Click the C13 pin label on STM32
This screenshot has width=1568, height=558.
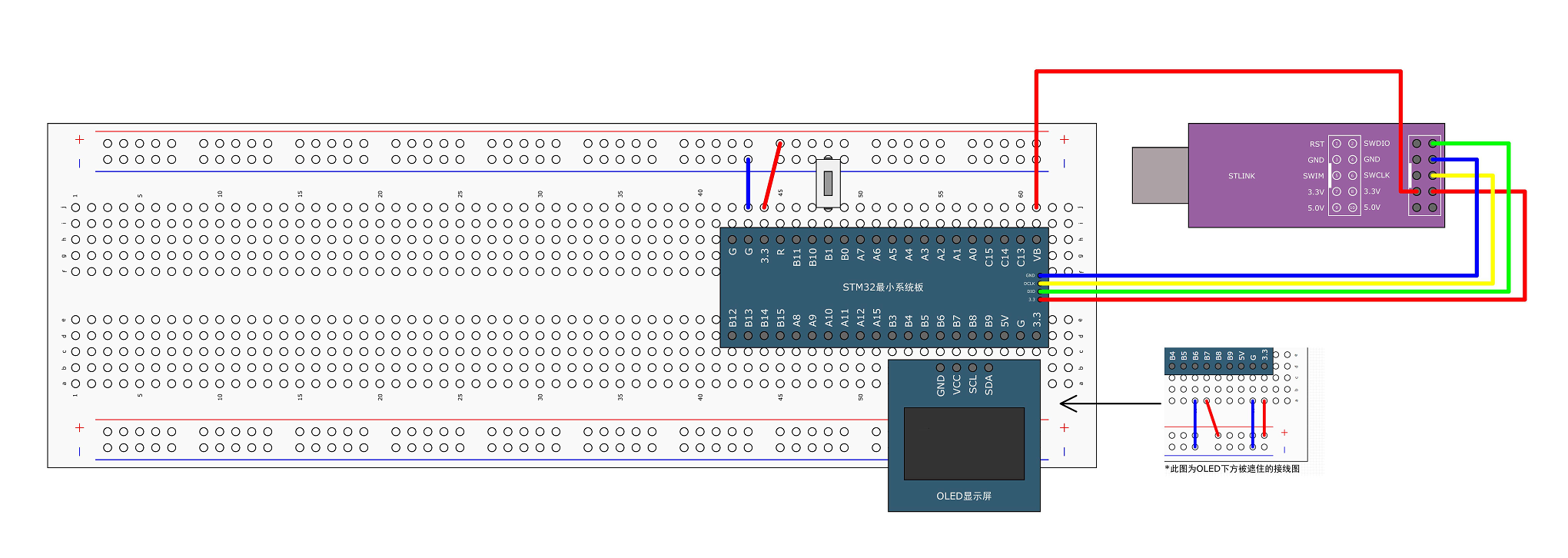[x=1021, y=257]
